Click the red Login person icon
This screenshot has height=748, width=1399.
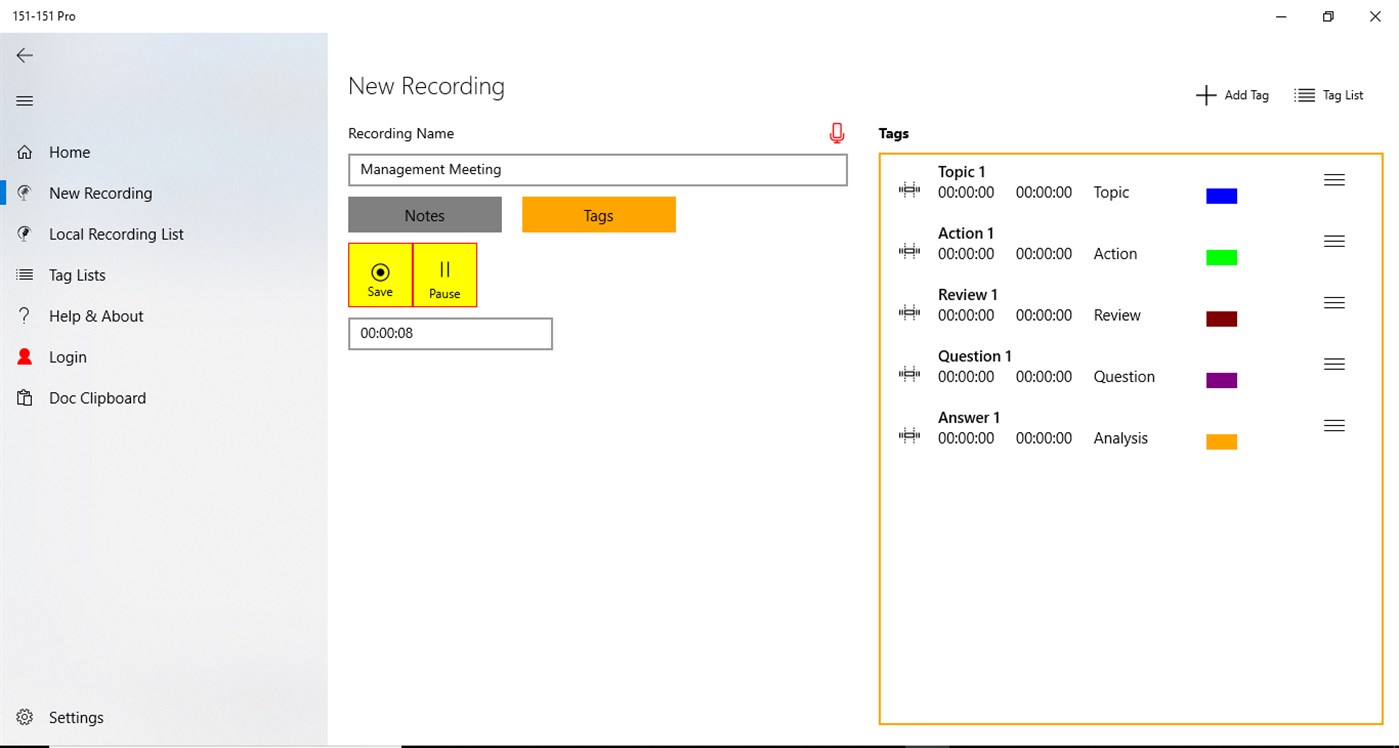point(24,356)
